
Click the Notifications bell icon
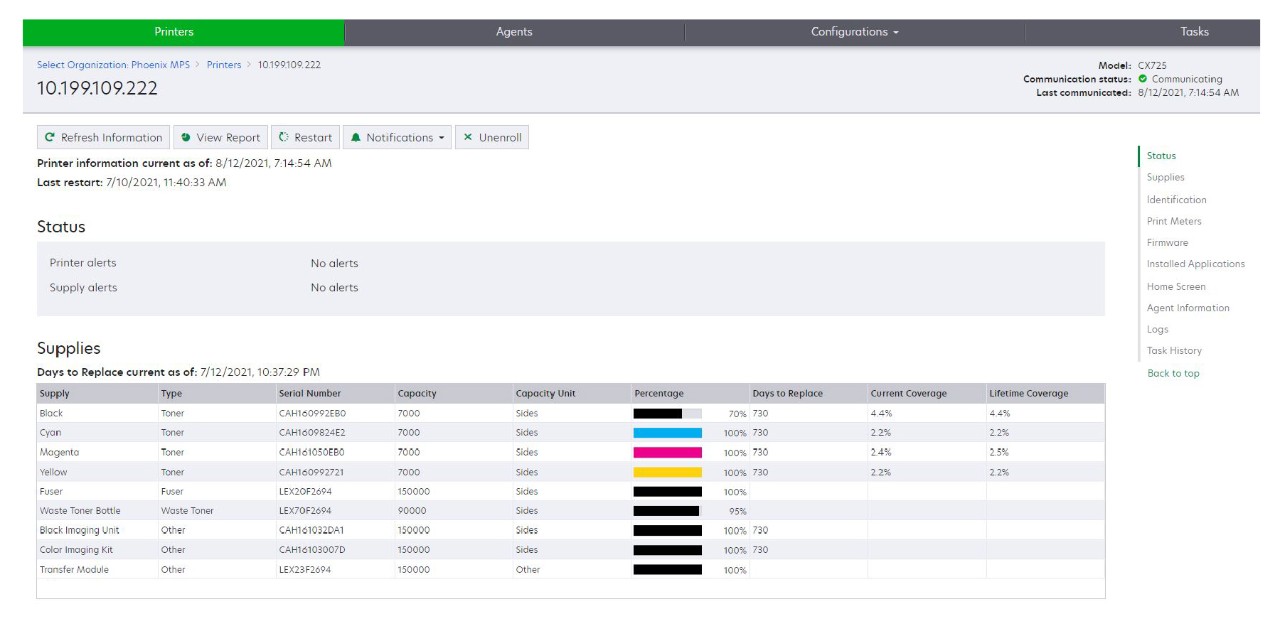pos(356,138)
